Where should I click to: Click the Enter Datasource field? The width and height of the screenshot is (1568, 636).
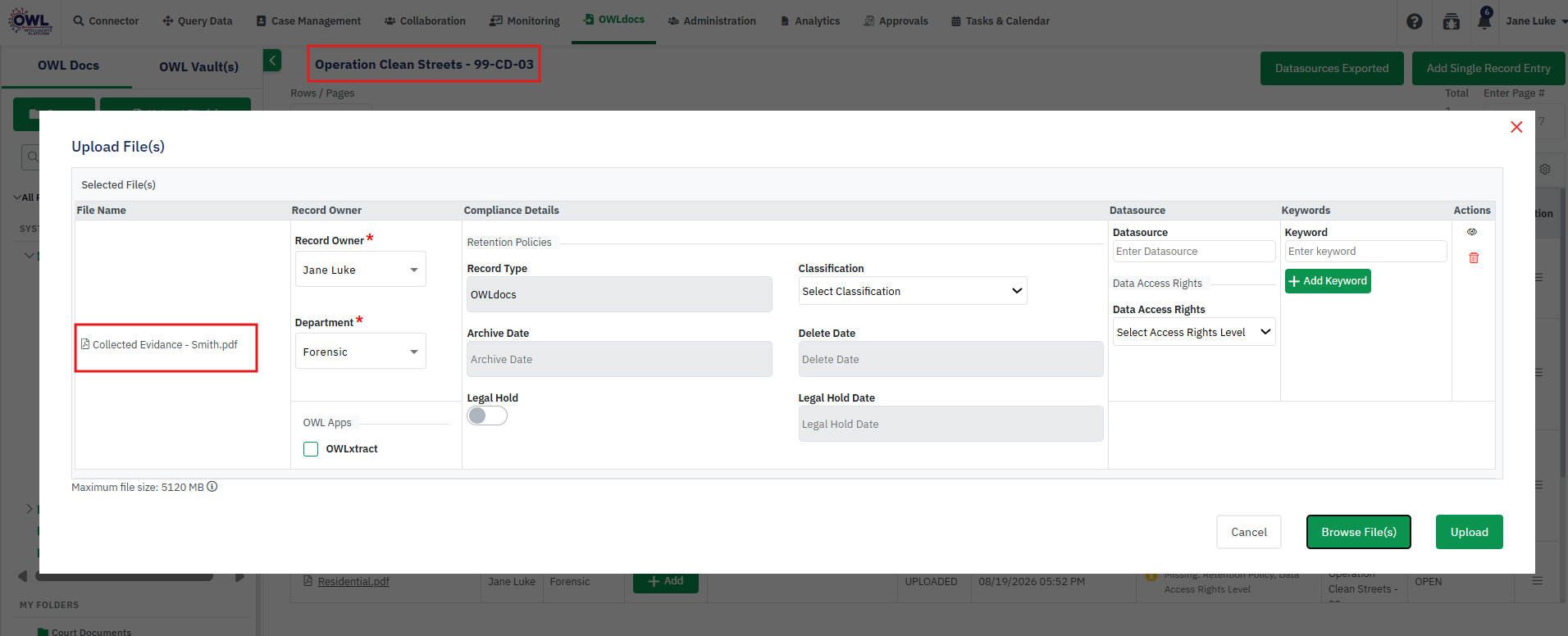[x=1193, y=252]
